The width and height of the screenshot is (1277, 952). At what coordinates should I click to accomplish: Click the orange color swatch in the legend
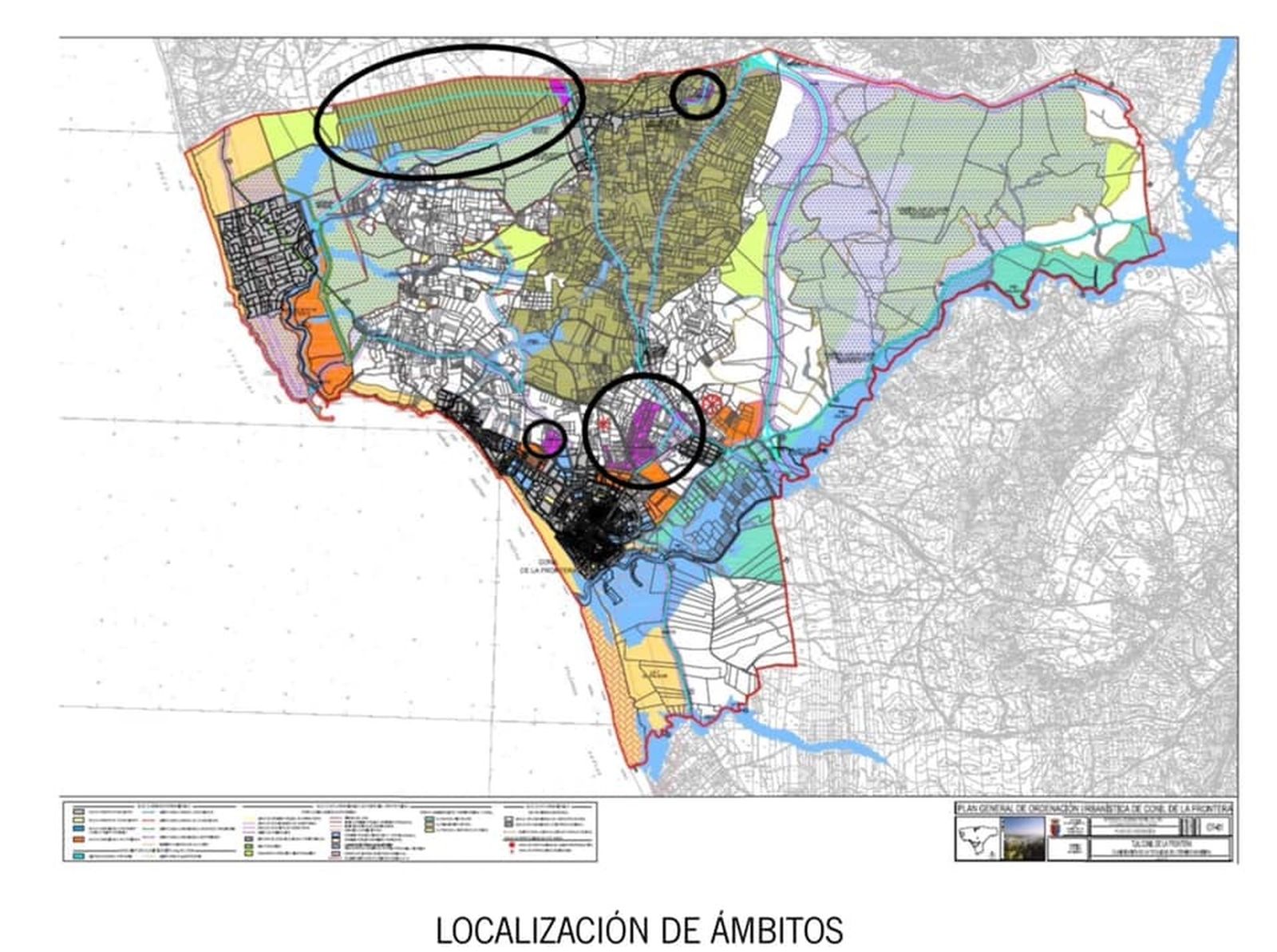(77, 839)
